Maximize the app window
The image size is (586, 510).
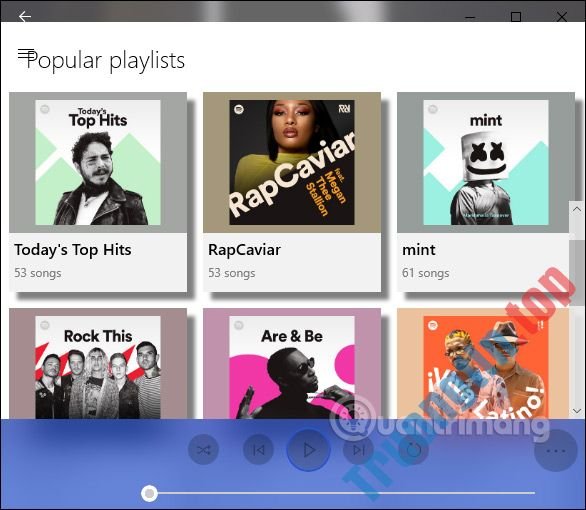[516, 17]
